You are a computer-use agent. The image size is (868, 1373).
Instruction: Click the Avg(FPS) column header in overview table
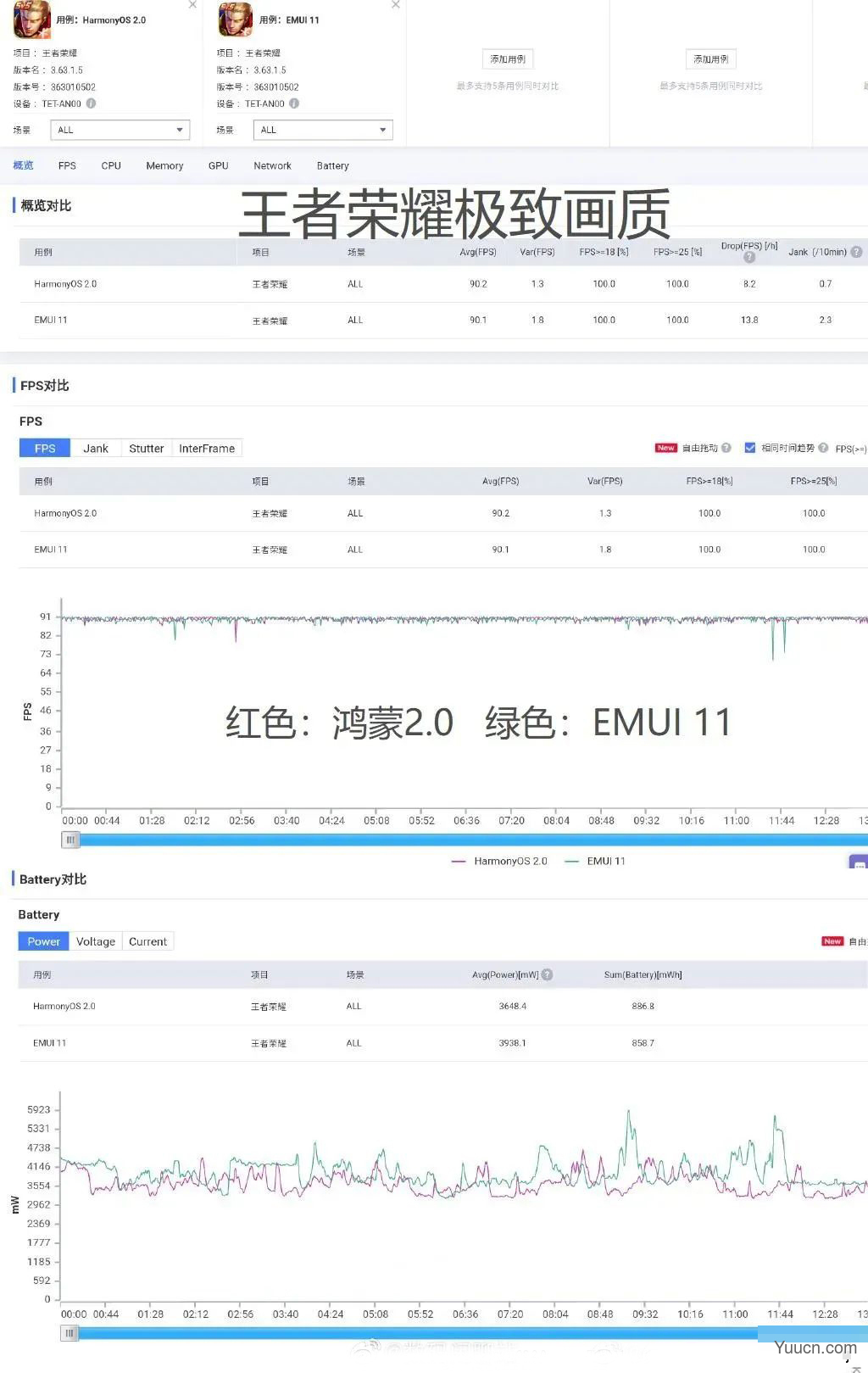click(x=478, y=252)
